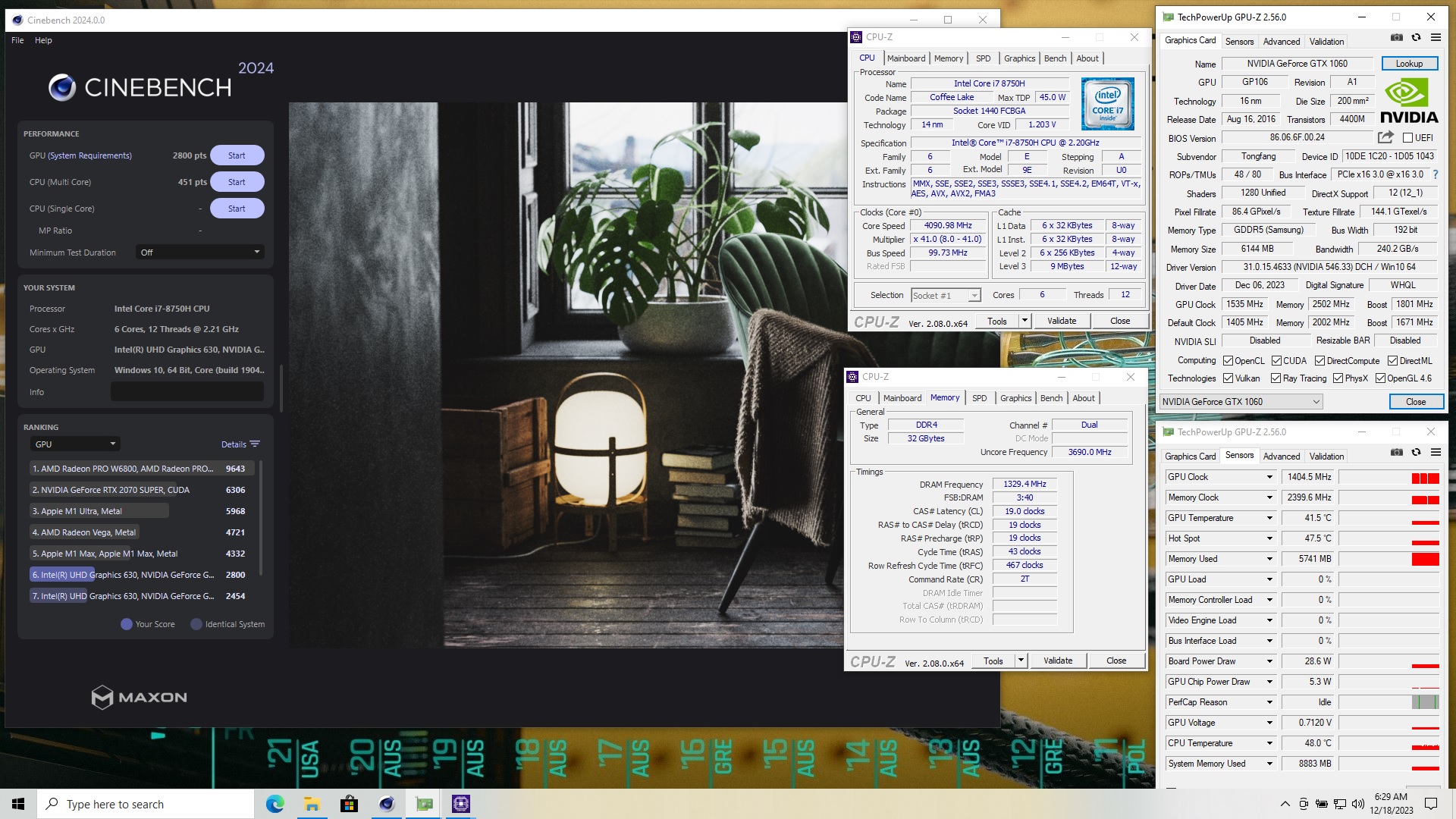Click the refresh icon in GPU-Z Sensors window
Viewport: 1456px width, 819px height.
pos(1416,453)
